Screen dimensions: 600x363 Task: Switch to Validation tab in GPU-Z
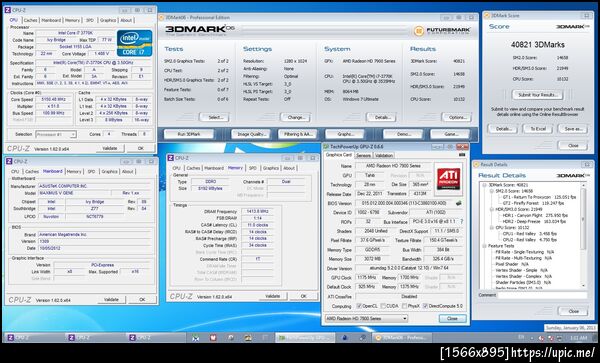pos(384,155)
